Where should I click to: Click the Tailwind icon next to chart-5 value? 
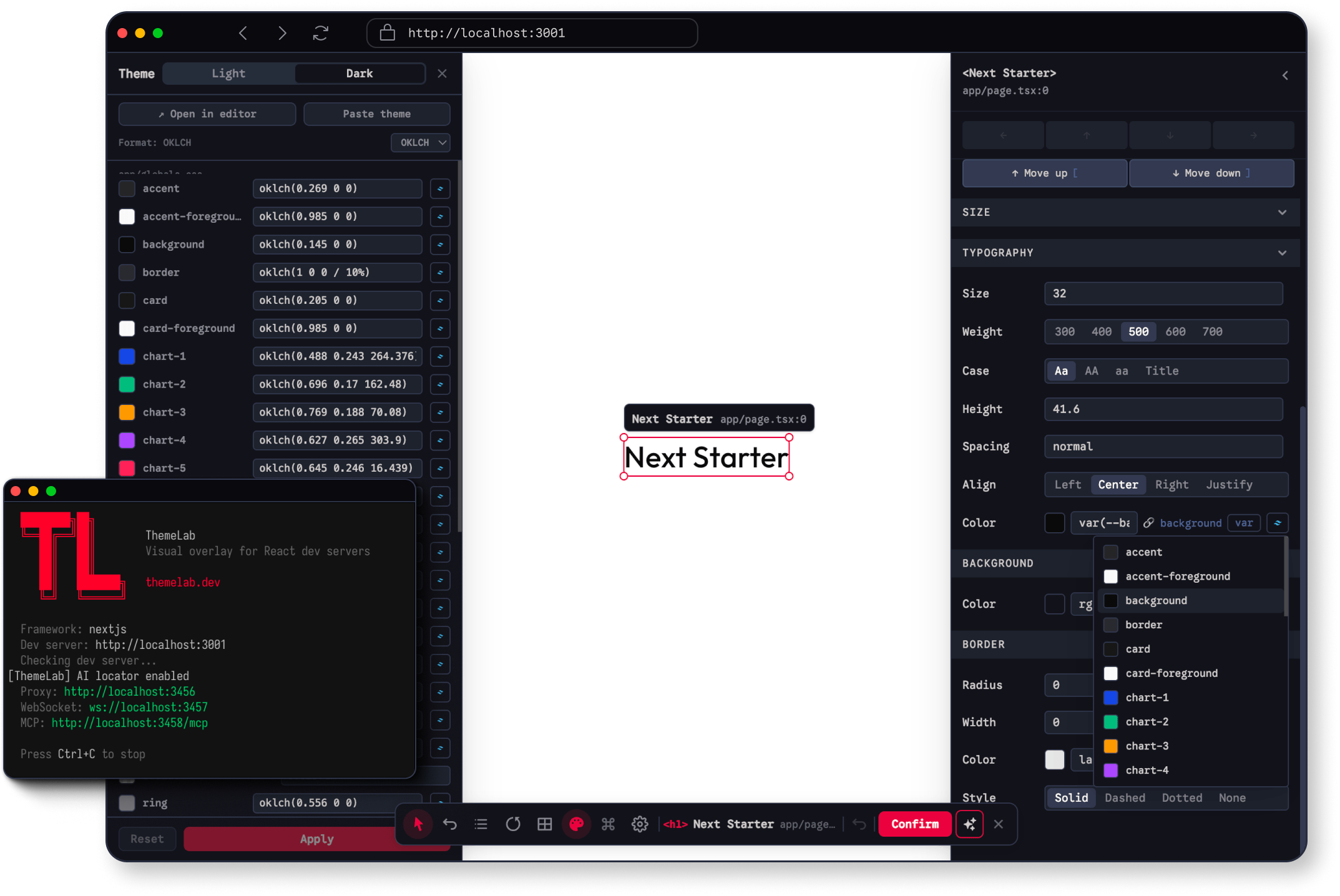point(440,468)
